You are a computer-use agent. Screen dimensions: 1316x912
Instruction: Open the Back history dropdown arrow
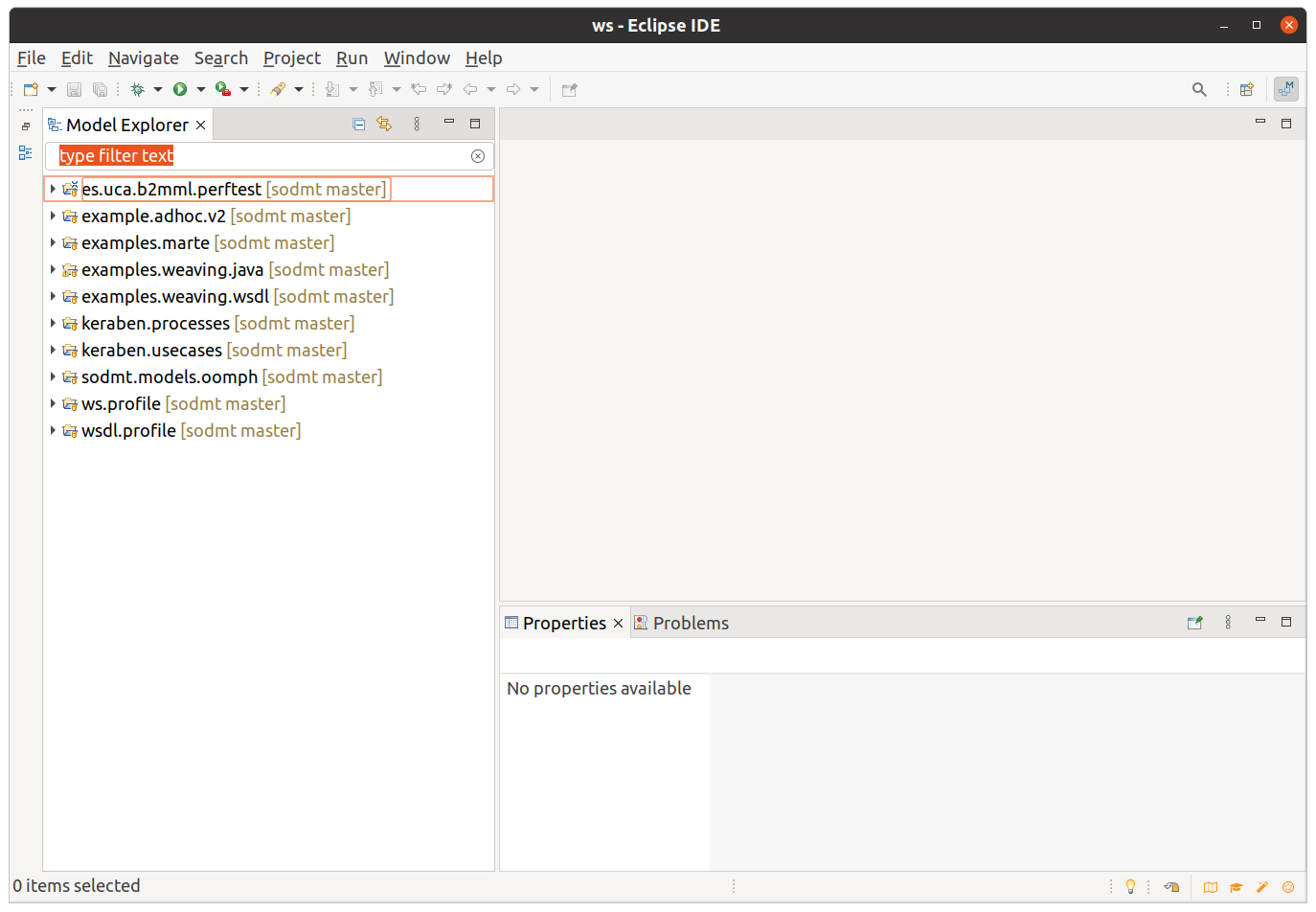point(491,89)
